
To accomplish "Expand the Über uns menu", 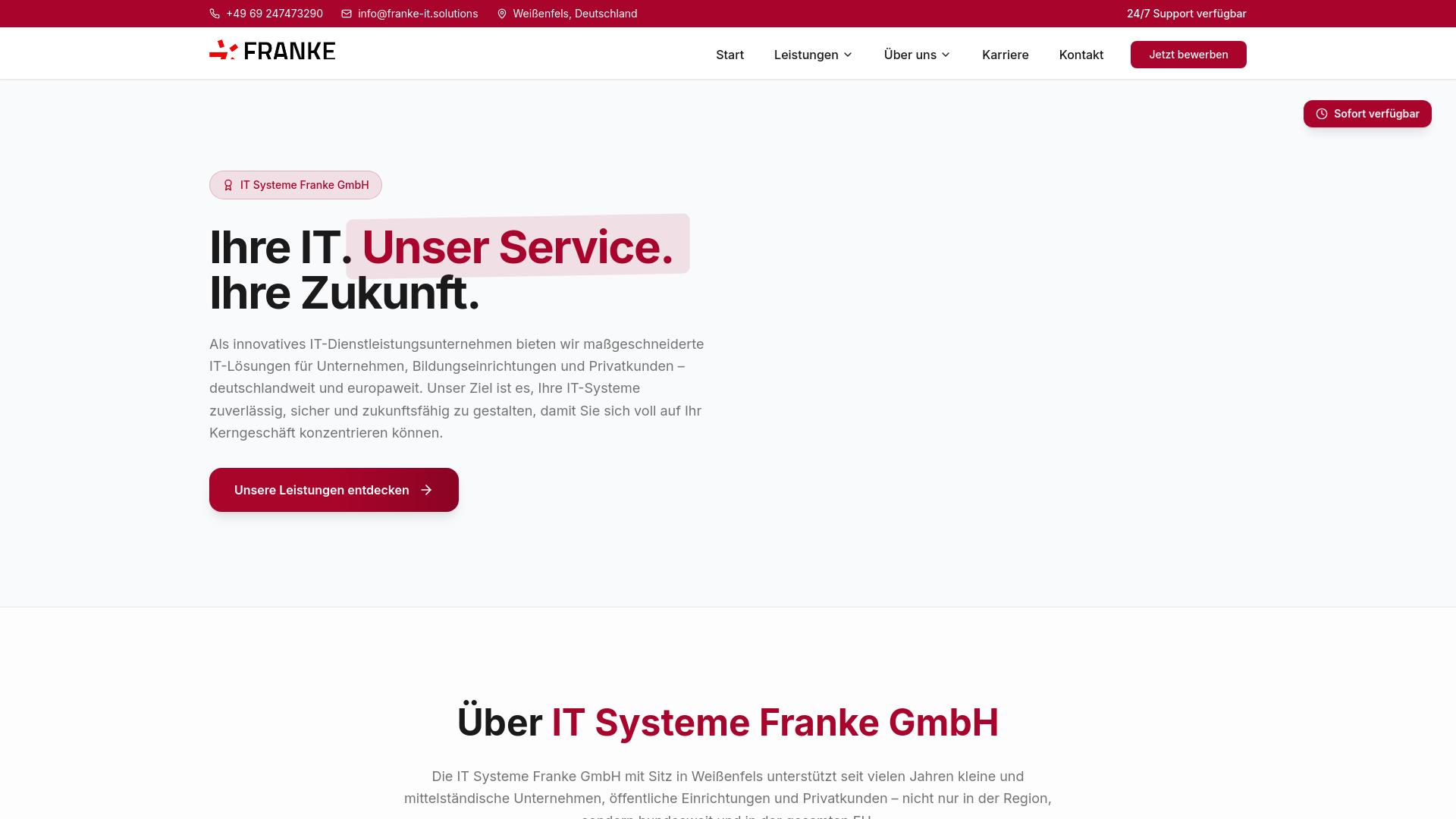I will 910,55.
